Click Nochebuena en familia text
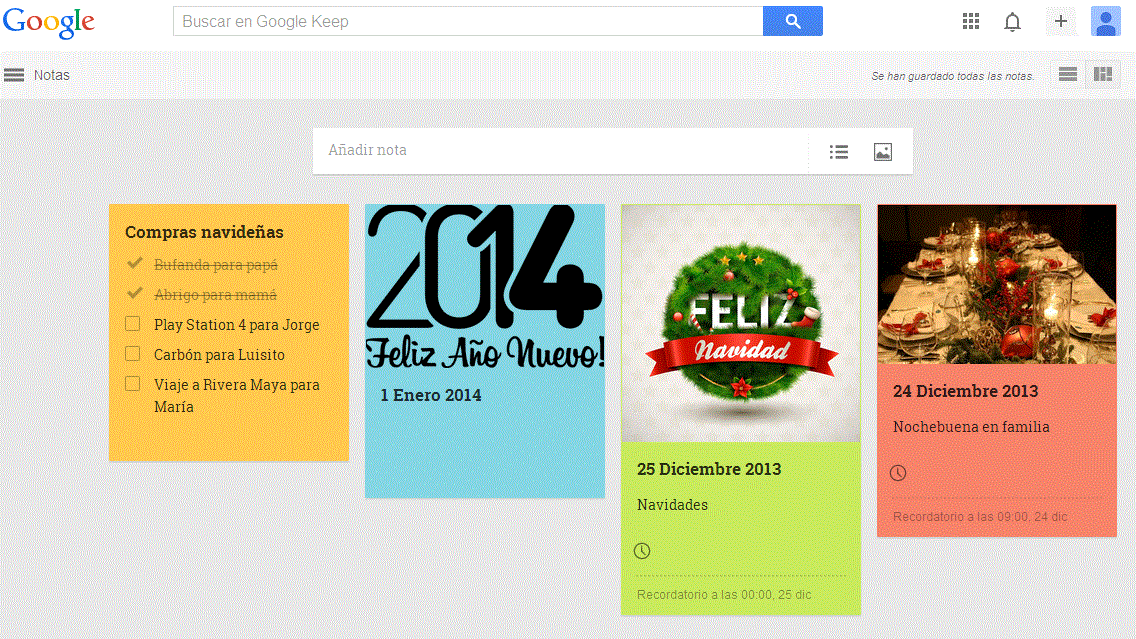The image size is (1136, 639). click(971, 427)
